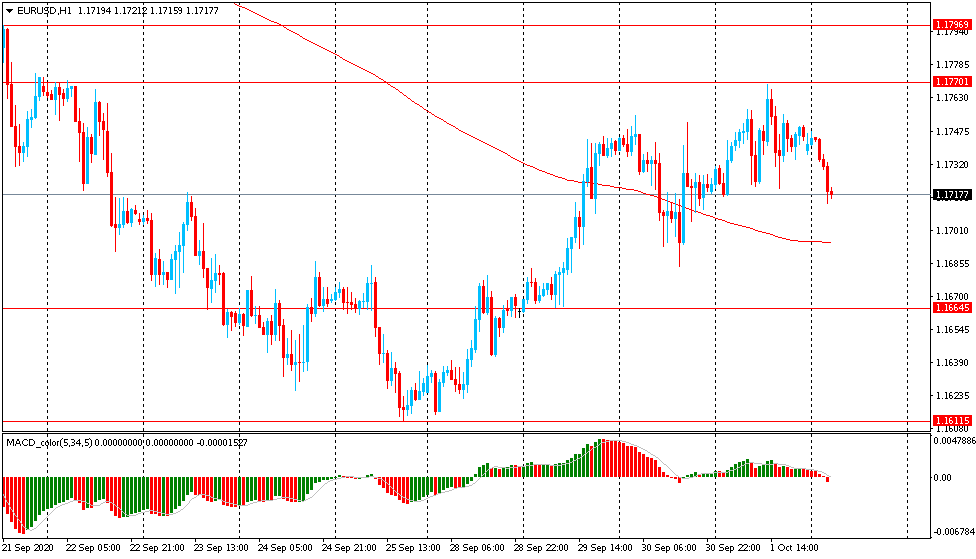Image resolution: width=976 pixels, height=559 pixels.
Task: Click the 24 Sep 05:00 time label
Action: (284, 548)
